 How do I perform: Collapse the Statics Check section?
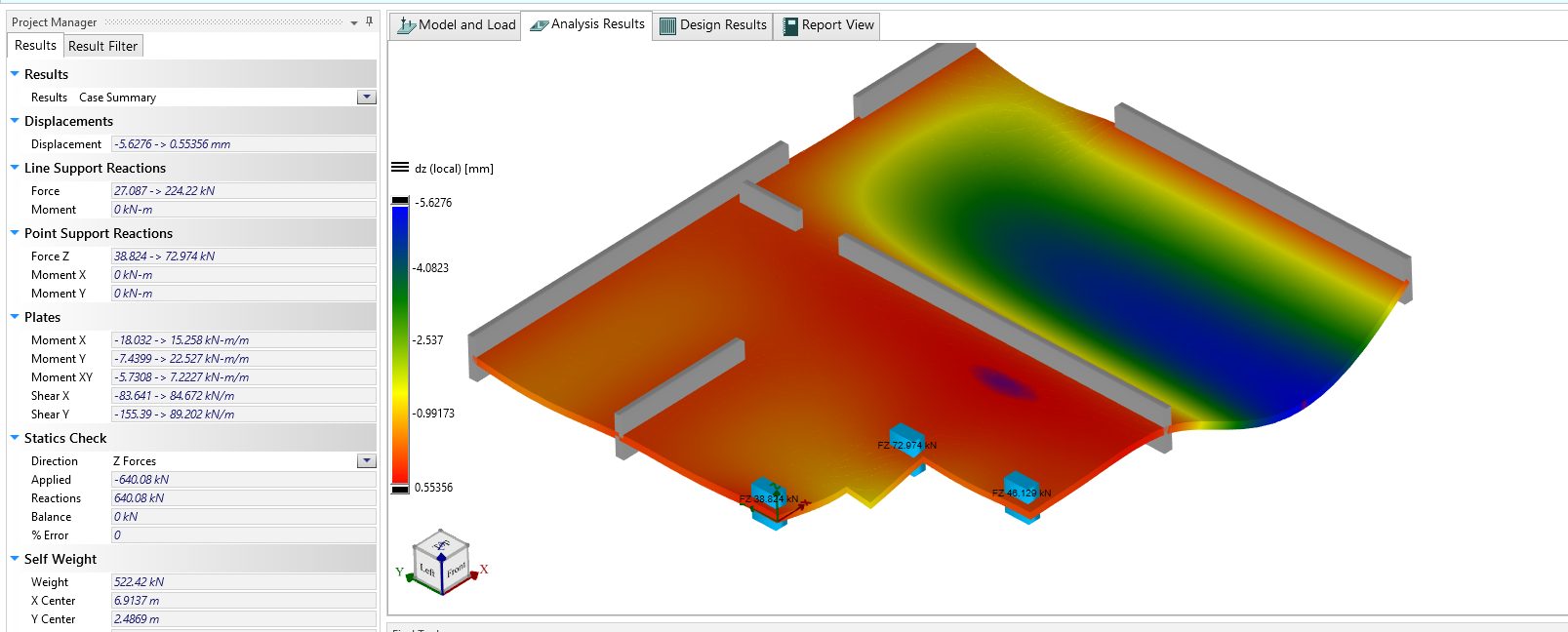click(x=15, y=438)
